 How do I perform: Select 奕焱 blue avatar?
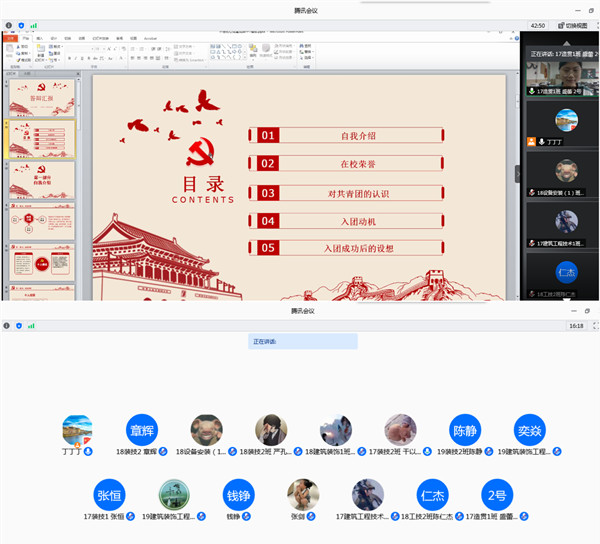(530, 430)
